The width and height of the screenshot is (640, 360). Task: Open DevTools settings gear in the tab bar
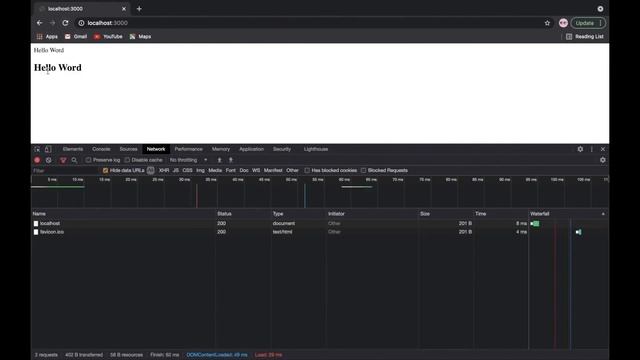580,149
